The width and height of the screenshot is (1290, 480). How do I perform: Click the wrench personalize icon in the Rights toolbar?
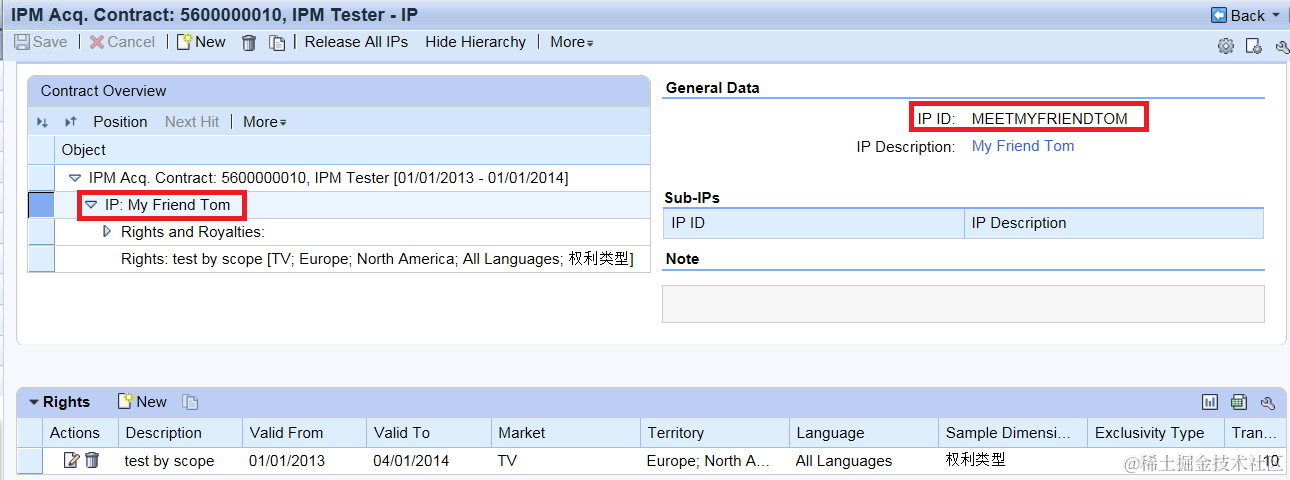click(x=1267, y=402)
